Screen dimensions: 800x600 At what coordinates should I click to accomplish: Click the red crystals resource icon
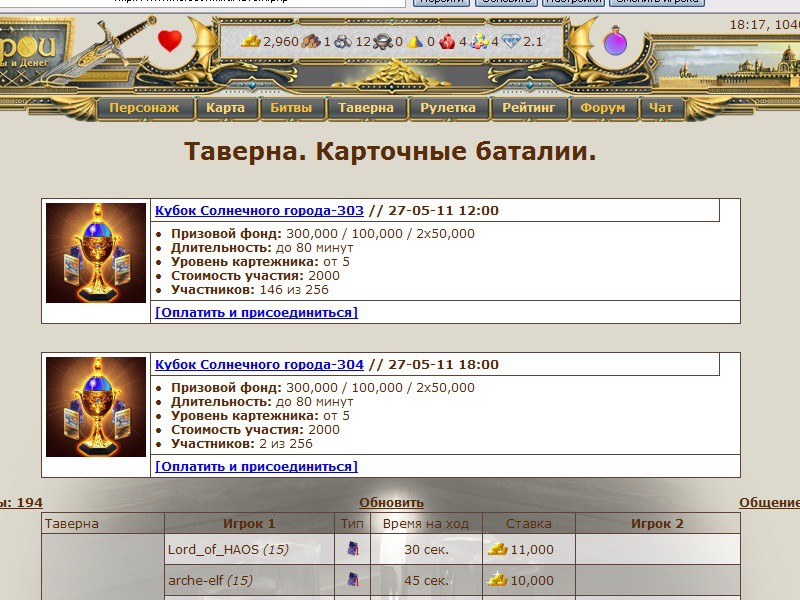coord(447,41)
